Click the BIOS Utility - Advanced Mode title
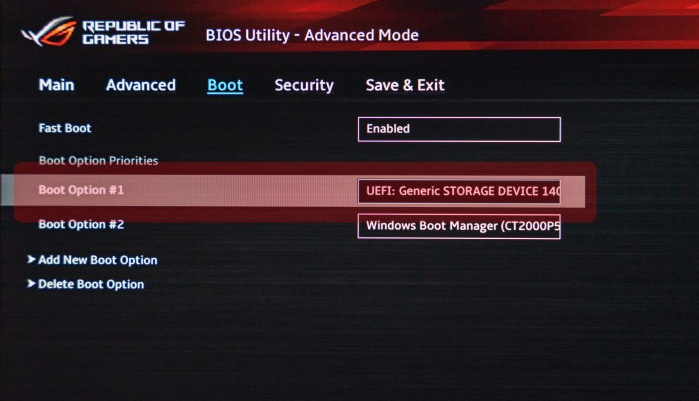This screenshot has height=401, width=699. coord(312,35)
